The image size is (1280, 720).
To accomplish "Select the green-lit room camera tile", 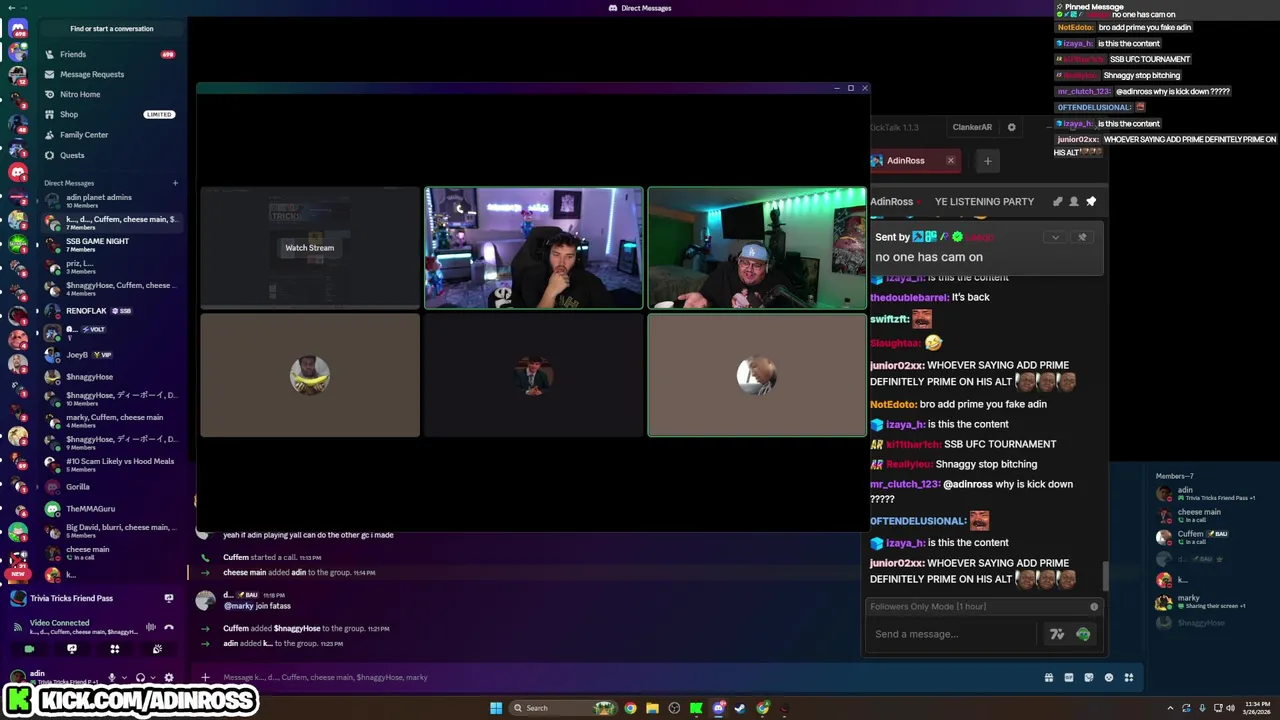I will (x=757, y=248).
